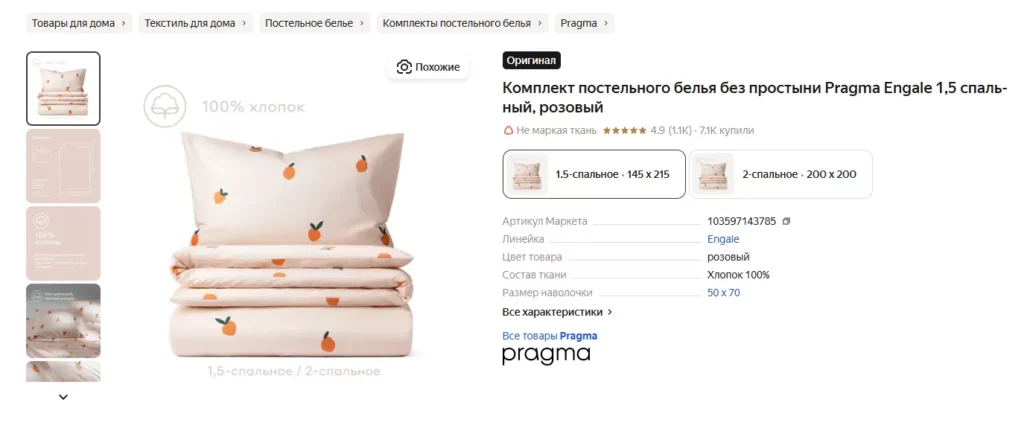This screenshot has height=437, width=1024.
Task: Click the cotton icon on main image
Action: 163,106
